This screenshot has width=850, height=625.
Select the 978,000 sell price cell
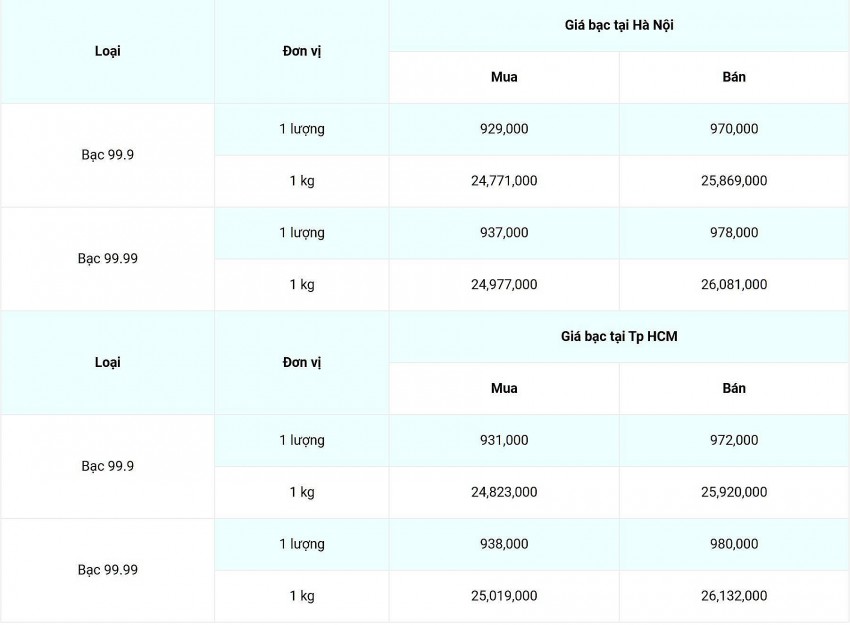pos(734,233)
